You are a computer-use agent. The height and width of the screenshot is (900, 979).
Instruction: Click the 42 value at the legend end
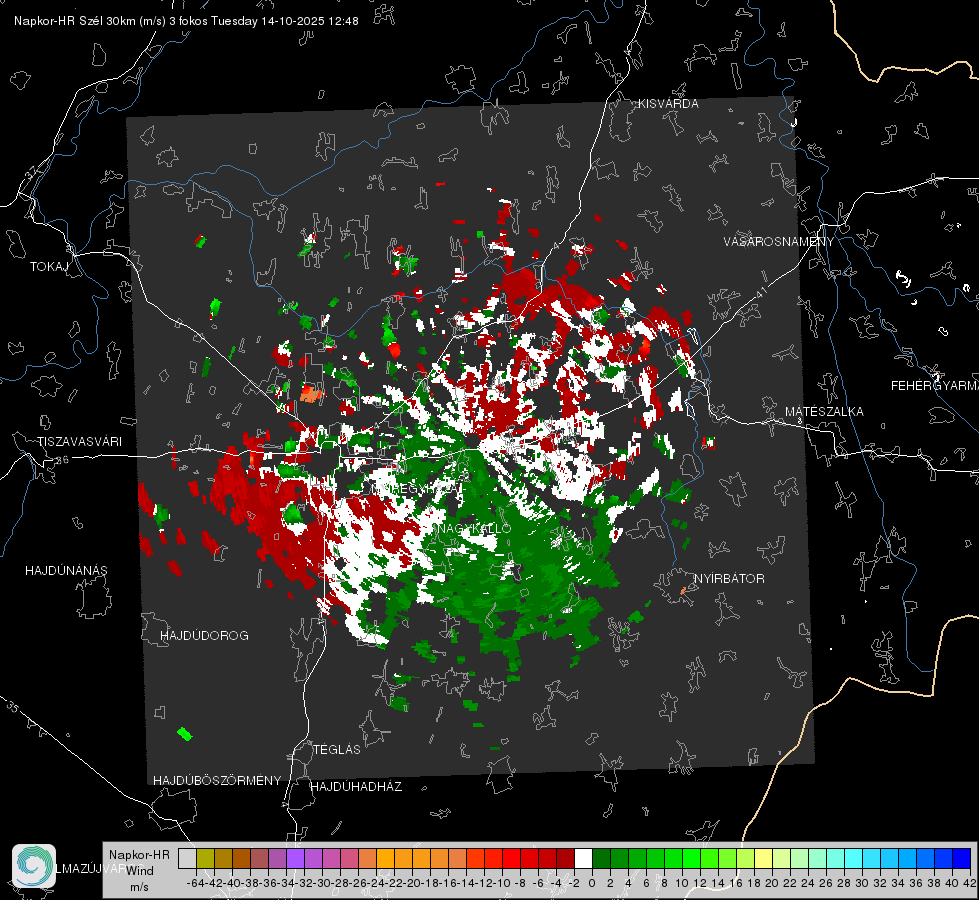coord(969,883)
